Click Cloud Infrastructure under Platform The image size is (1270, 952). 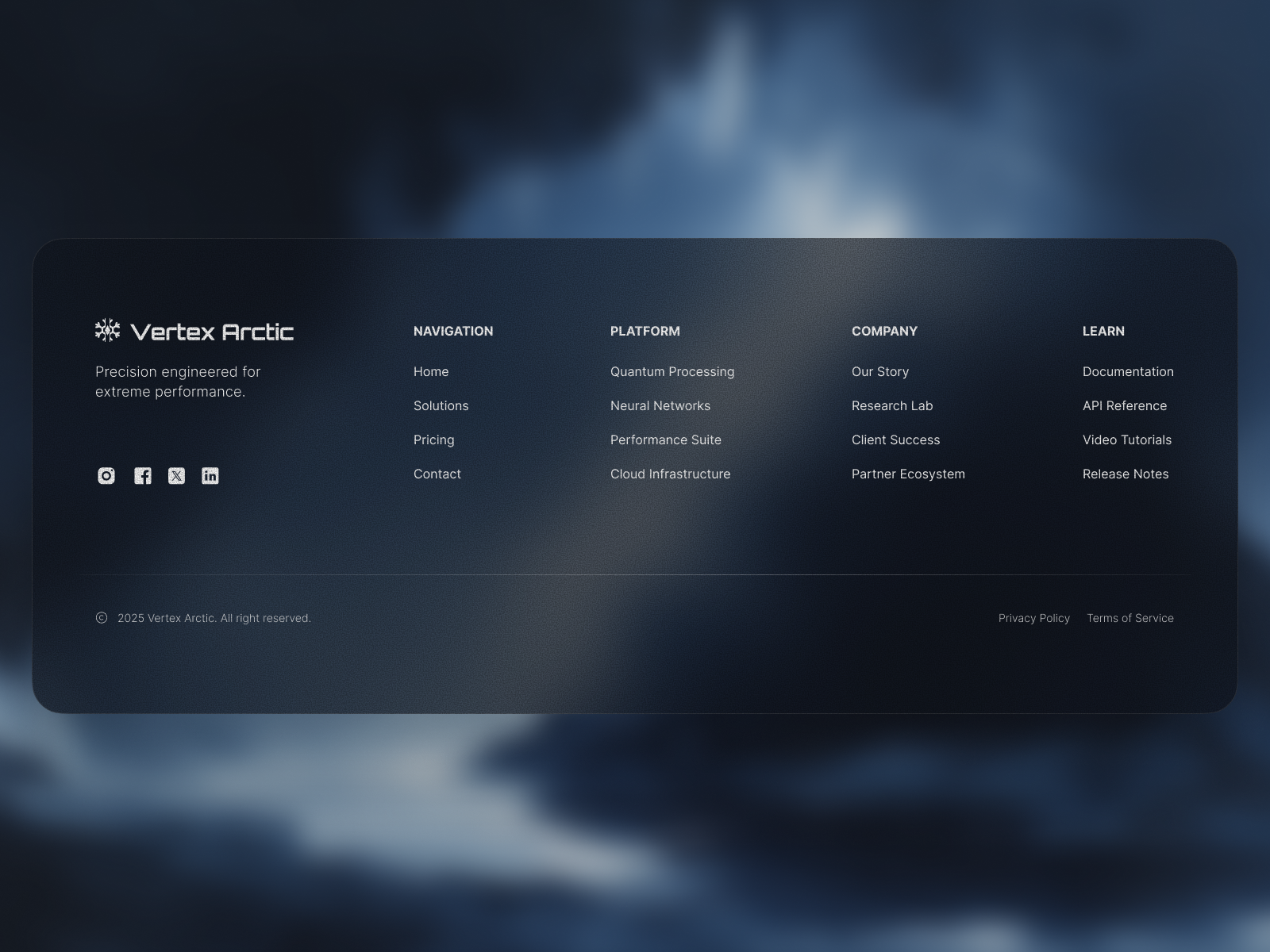[670, 474]
